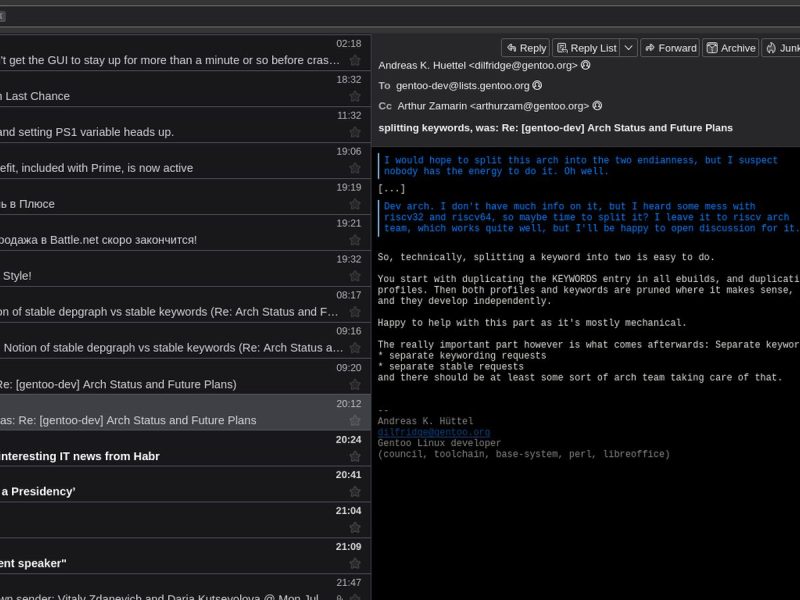800x600 pixels.
Task: Open the 'ent speaker"' message
Action: pyautogui.click(x=185, y=556)
